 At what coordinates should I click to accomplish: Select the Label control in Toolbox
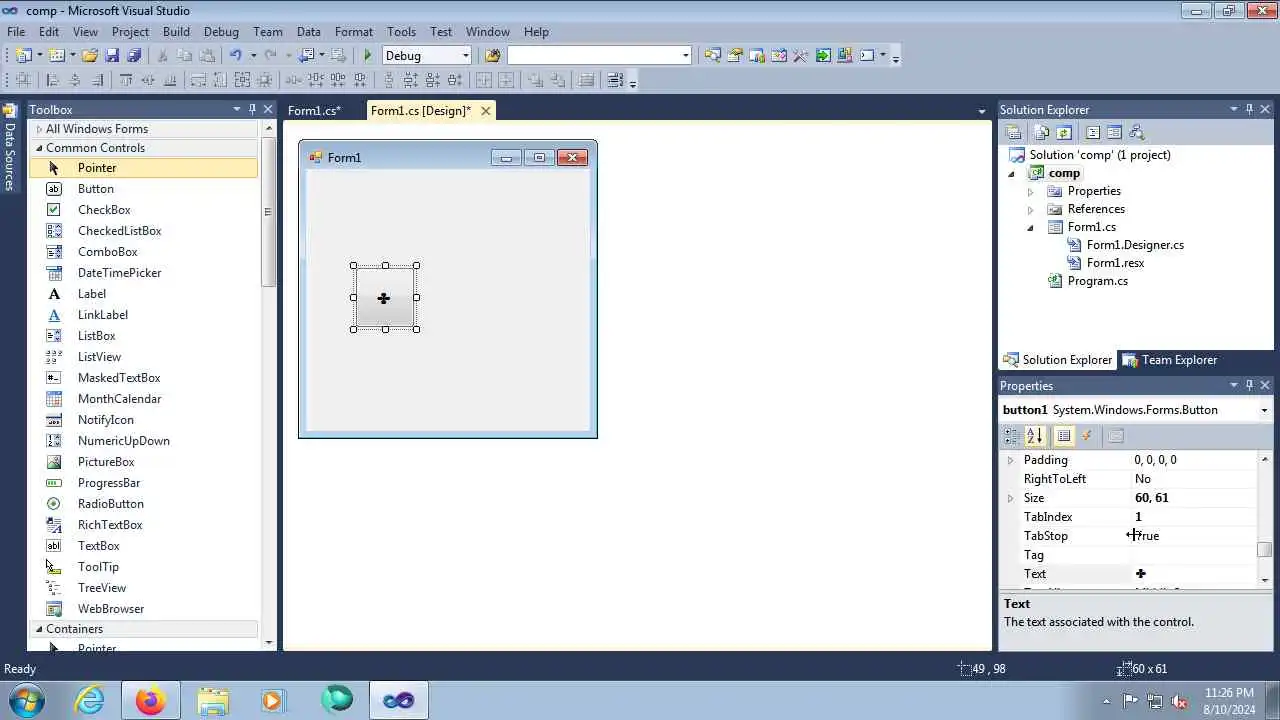pyautogui.click(x=91, y=294)
